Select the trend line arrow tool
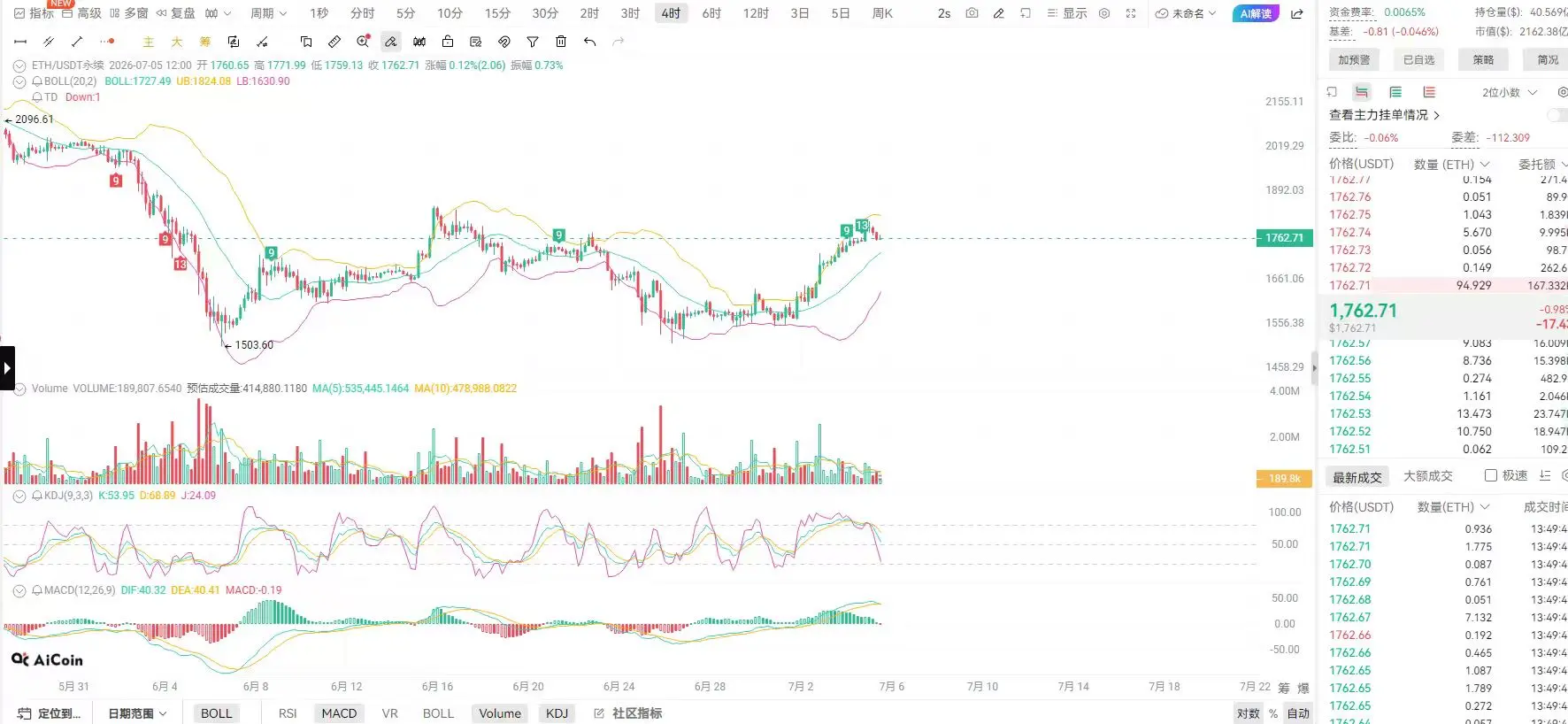This screenshot has width=1568, height=724. (x=77, y=42)
